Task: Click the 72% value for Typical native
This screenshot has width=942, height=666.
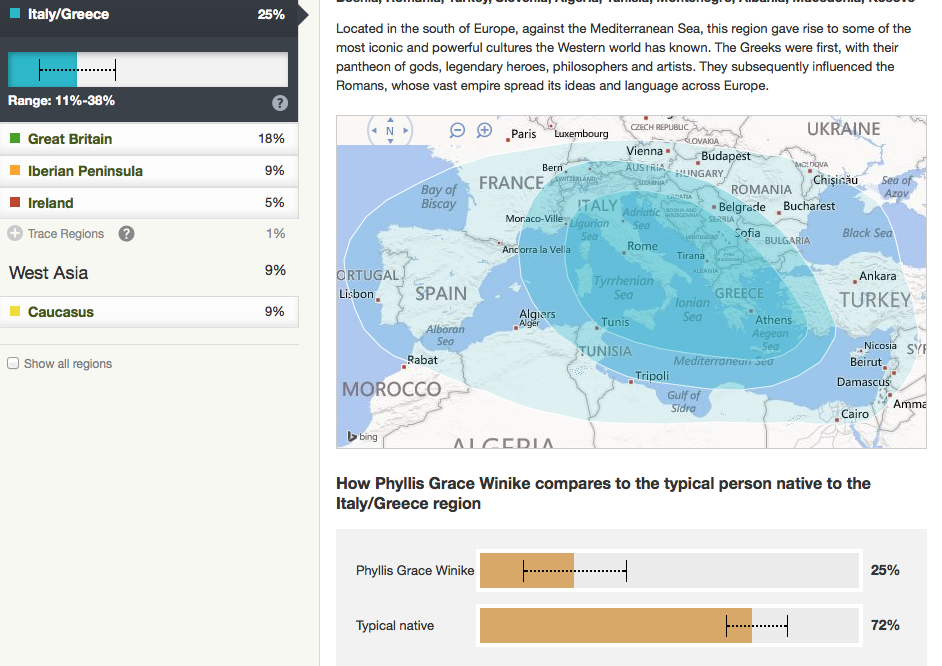Action: [885, 626]
